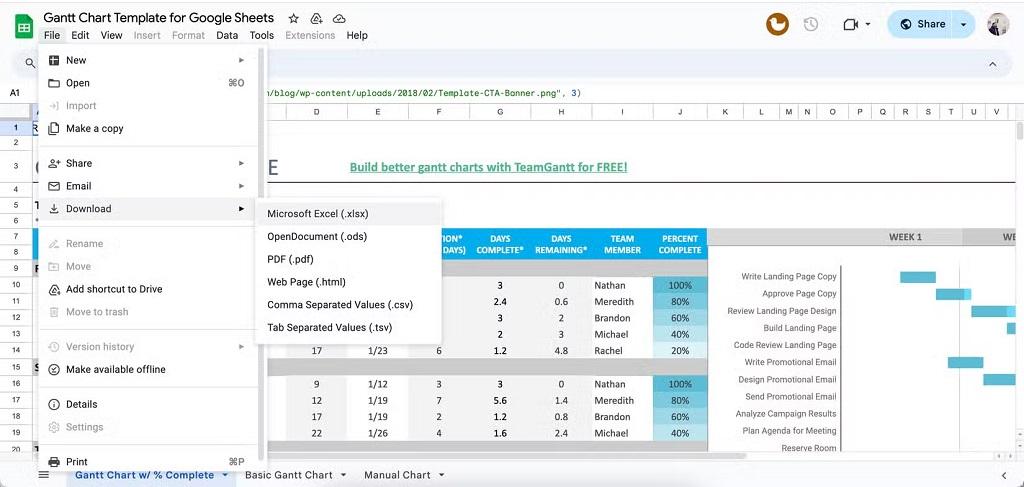Open the Share dropdown arrow

tap(963, 24)
